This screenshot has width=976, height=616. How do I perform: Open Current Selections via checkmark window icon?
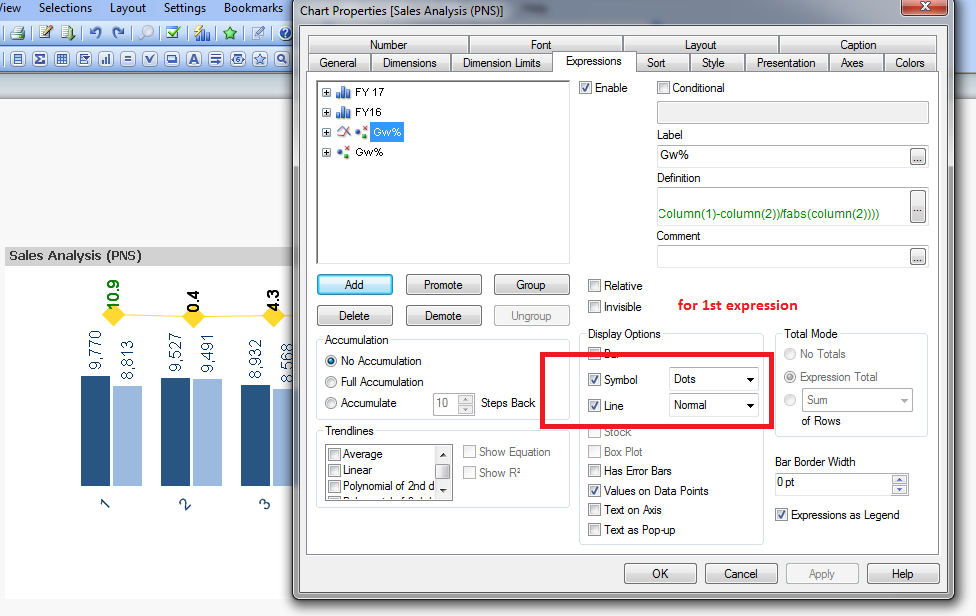point(173,33)
